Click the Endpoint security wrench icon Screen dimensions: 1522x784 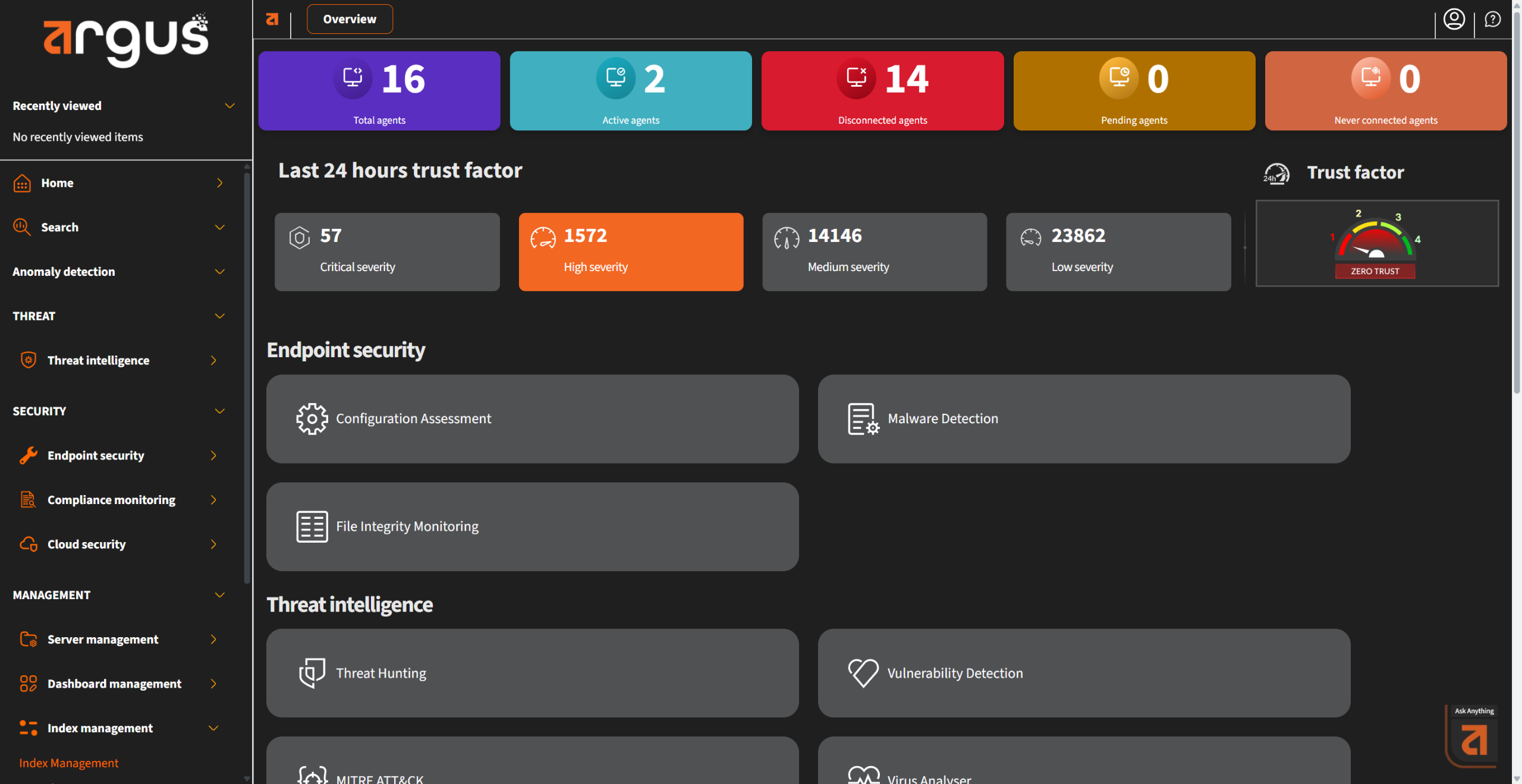[x=28, y=455]
